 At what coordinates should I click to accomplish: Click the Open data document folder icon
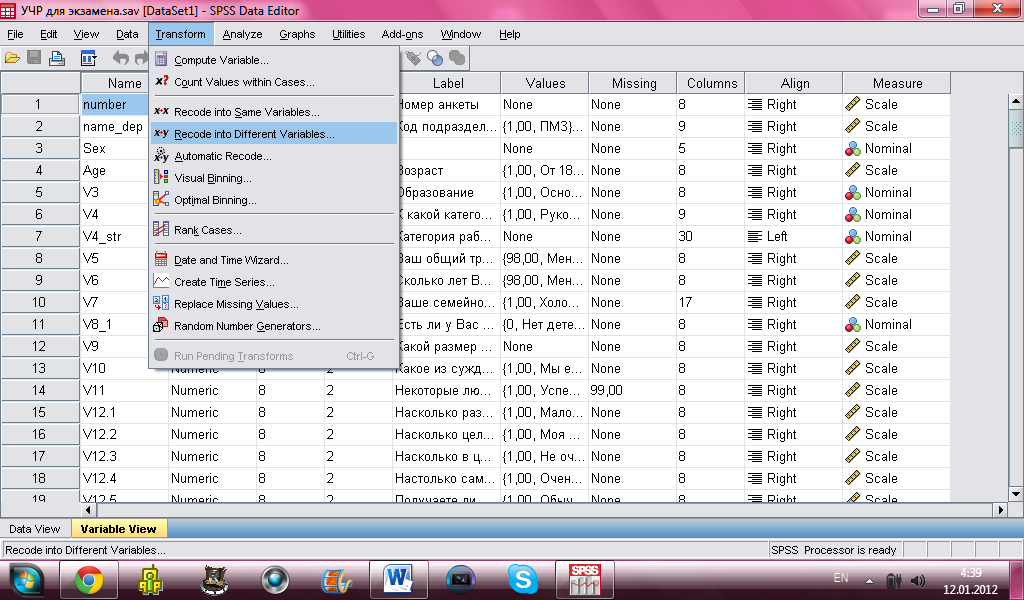pos(12,58)
